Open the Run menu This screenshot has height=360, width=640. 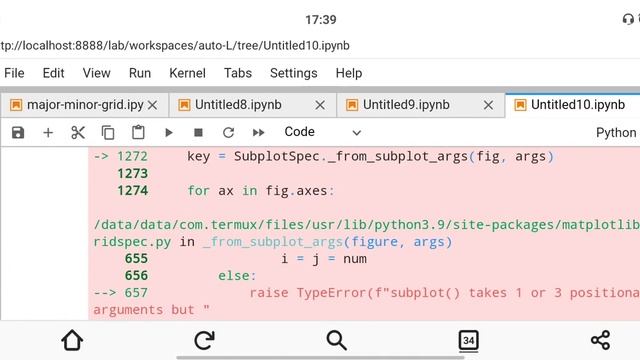pyautogui.click(x=140, y=73)
